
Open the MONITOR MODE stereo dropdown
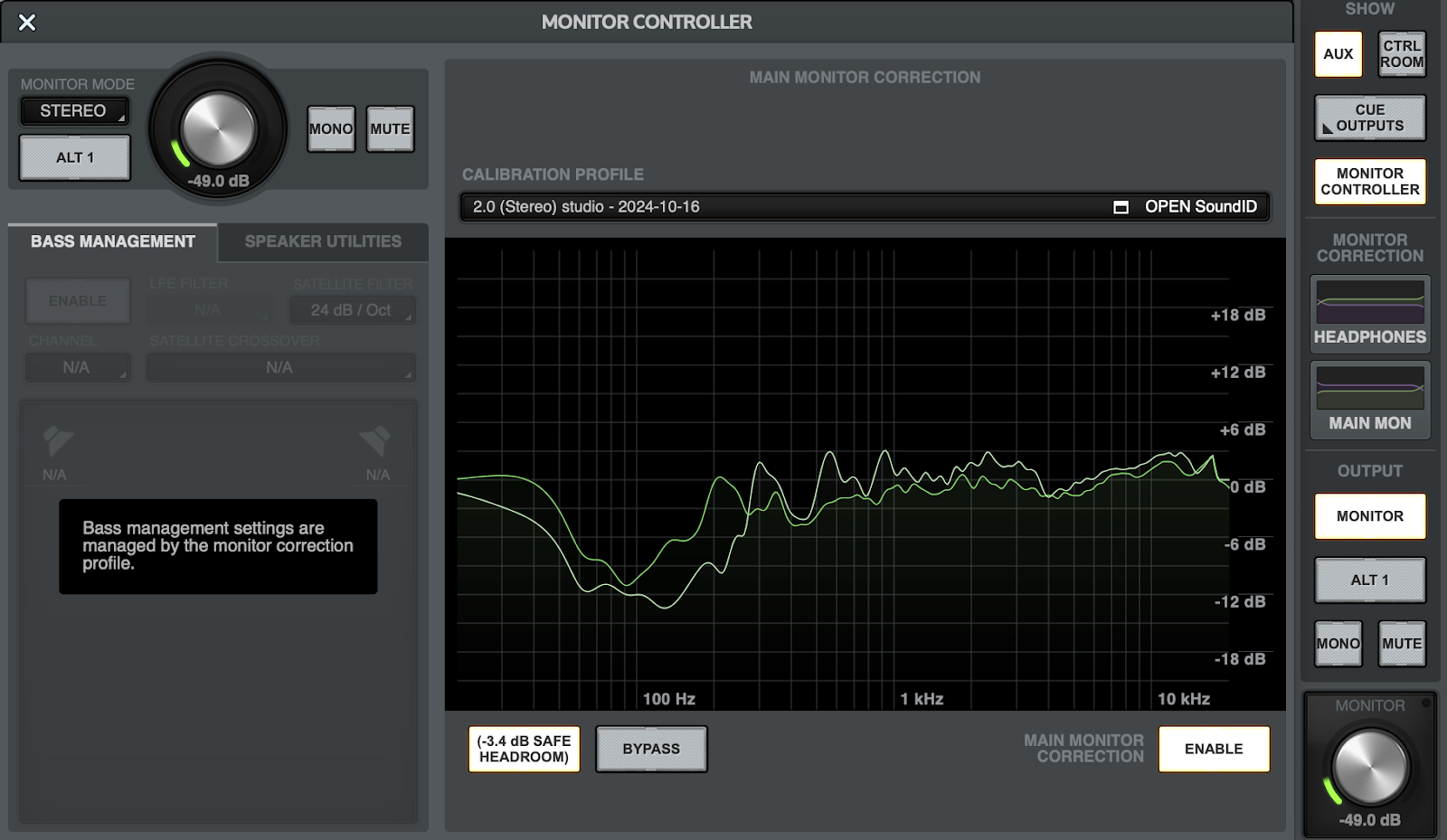(x=74, y=111)
